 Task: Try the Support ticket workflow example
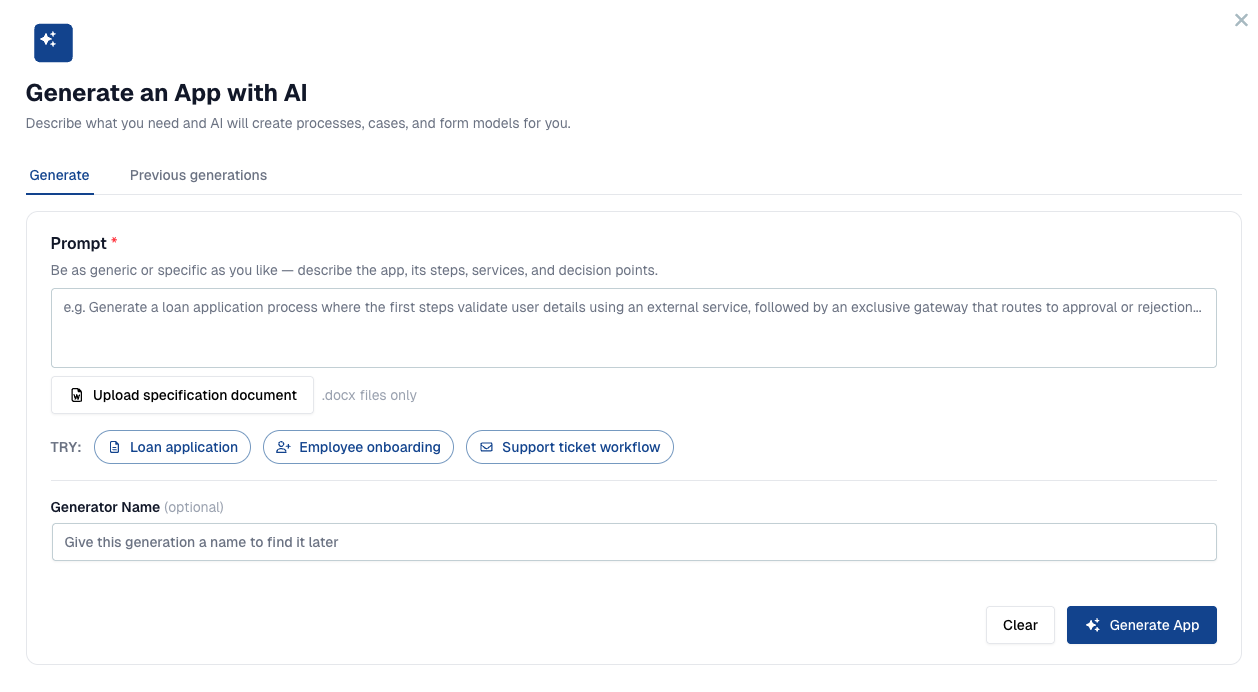pos(570,447)
